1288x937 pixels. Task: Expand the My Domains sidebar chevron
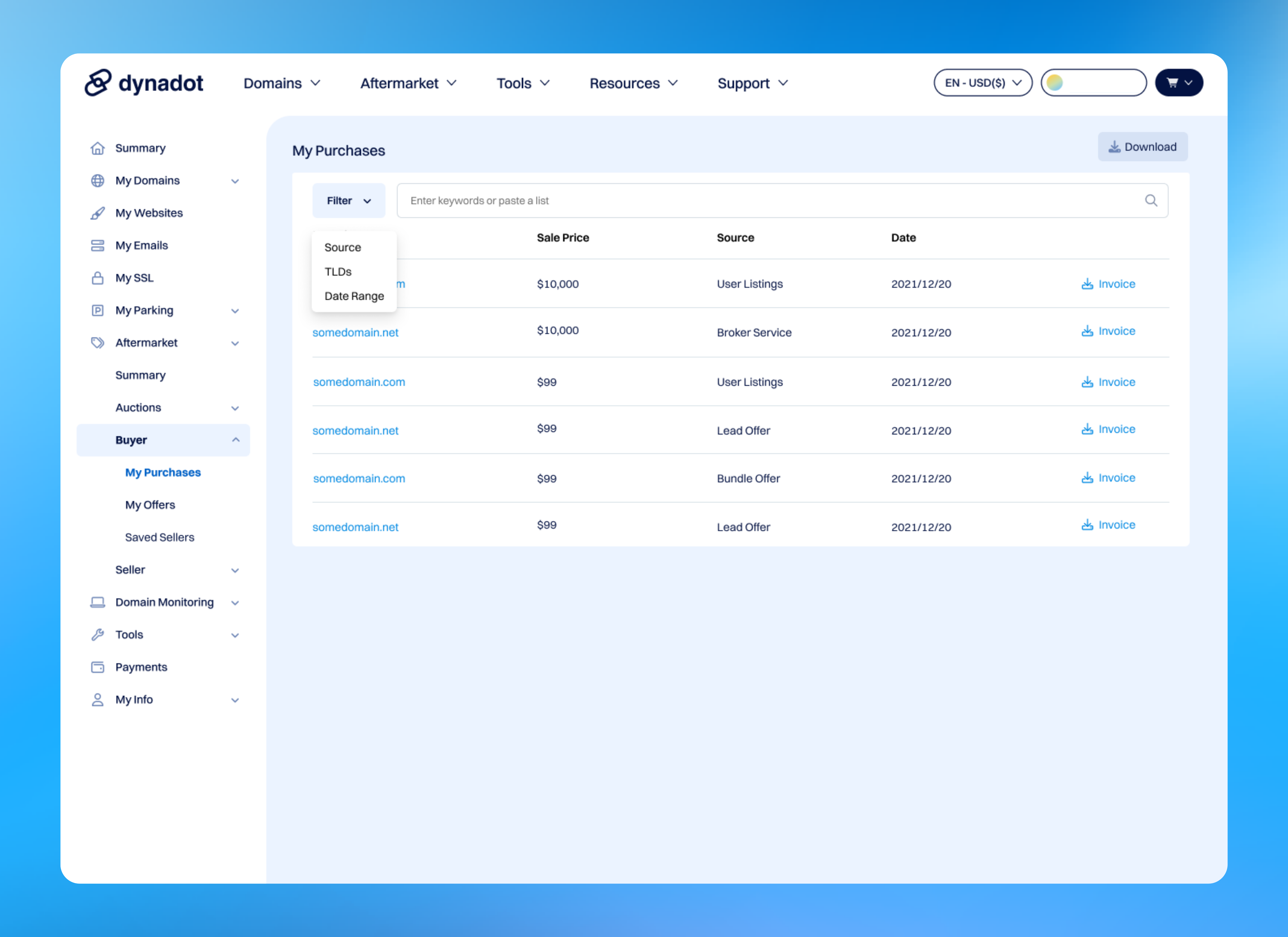235,181
